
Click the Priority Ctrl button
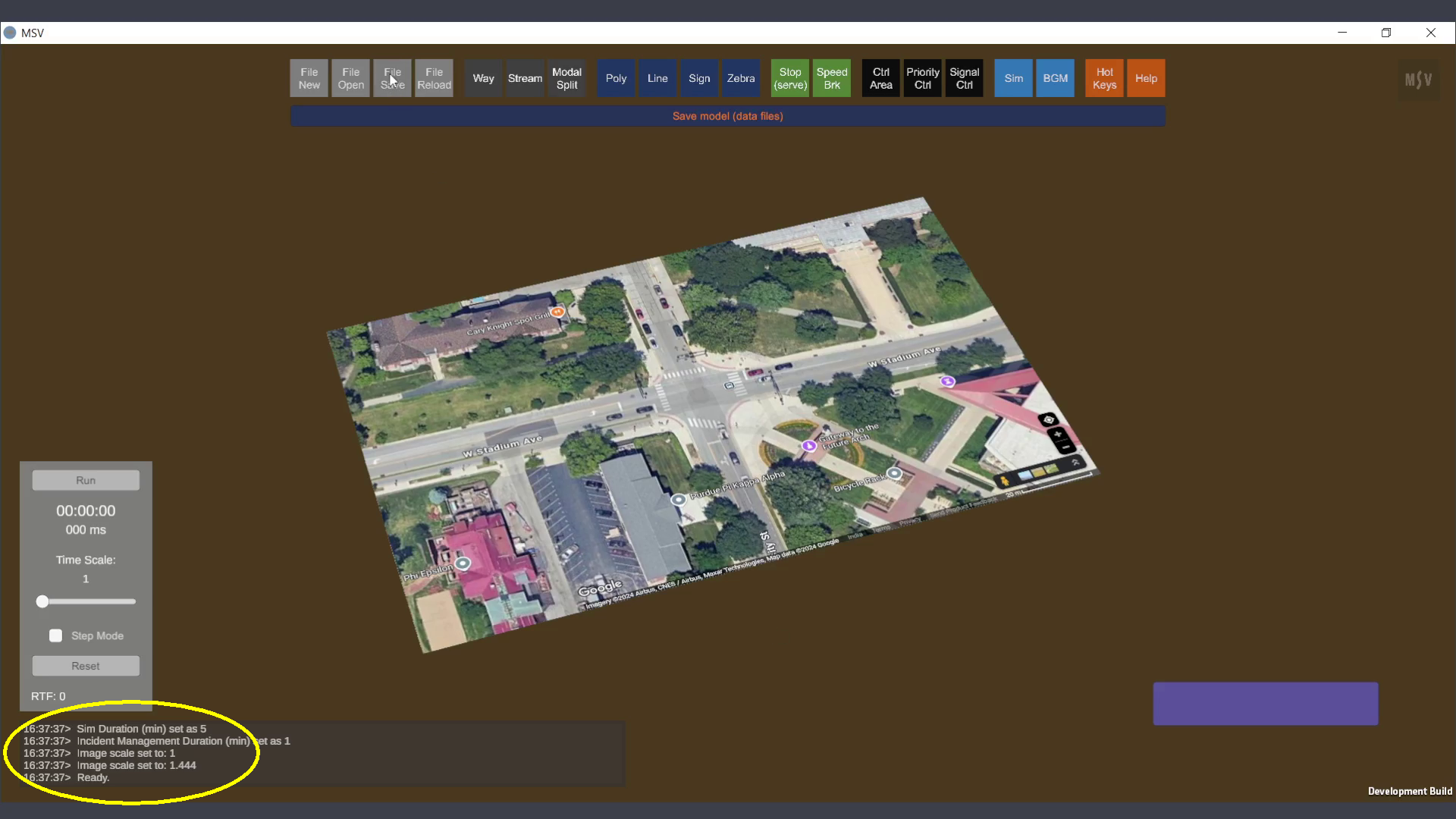pos(922,78)
